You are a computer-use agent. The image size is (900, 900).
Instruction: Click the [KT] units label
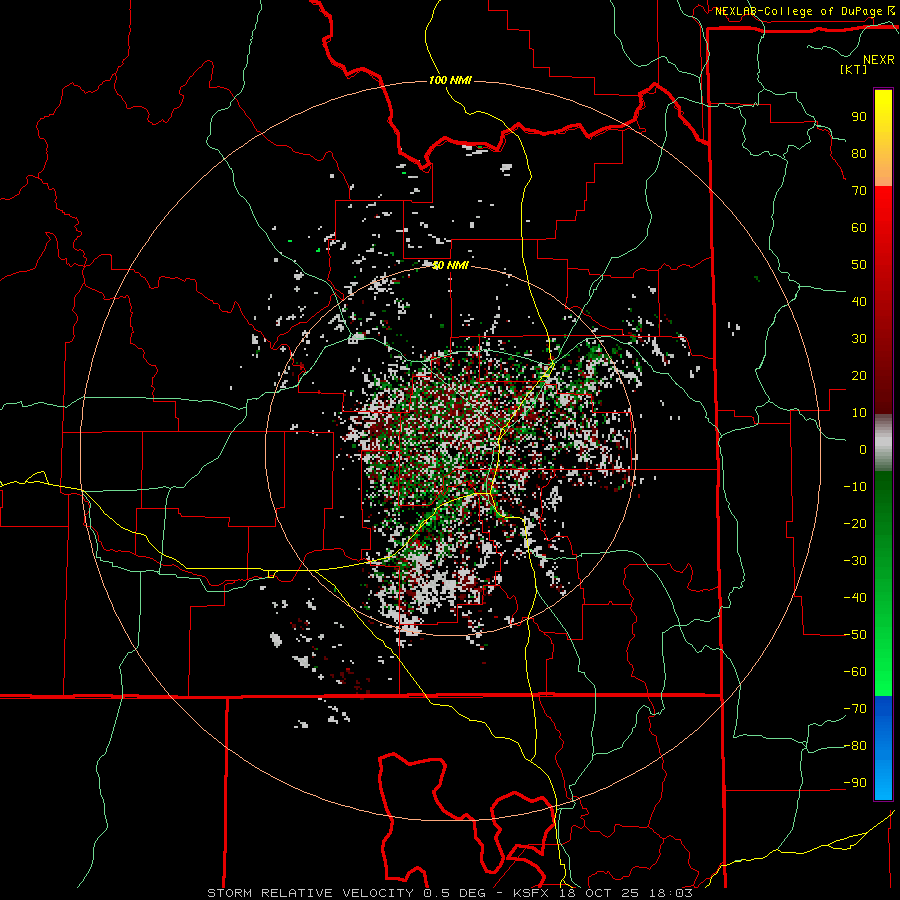pos(853,69)
